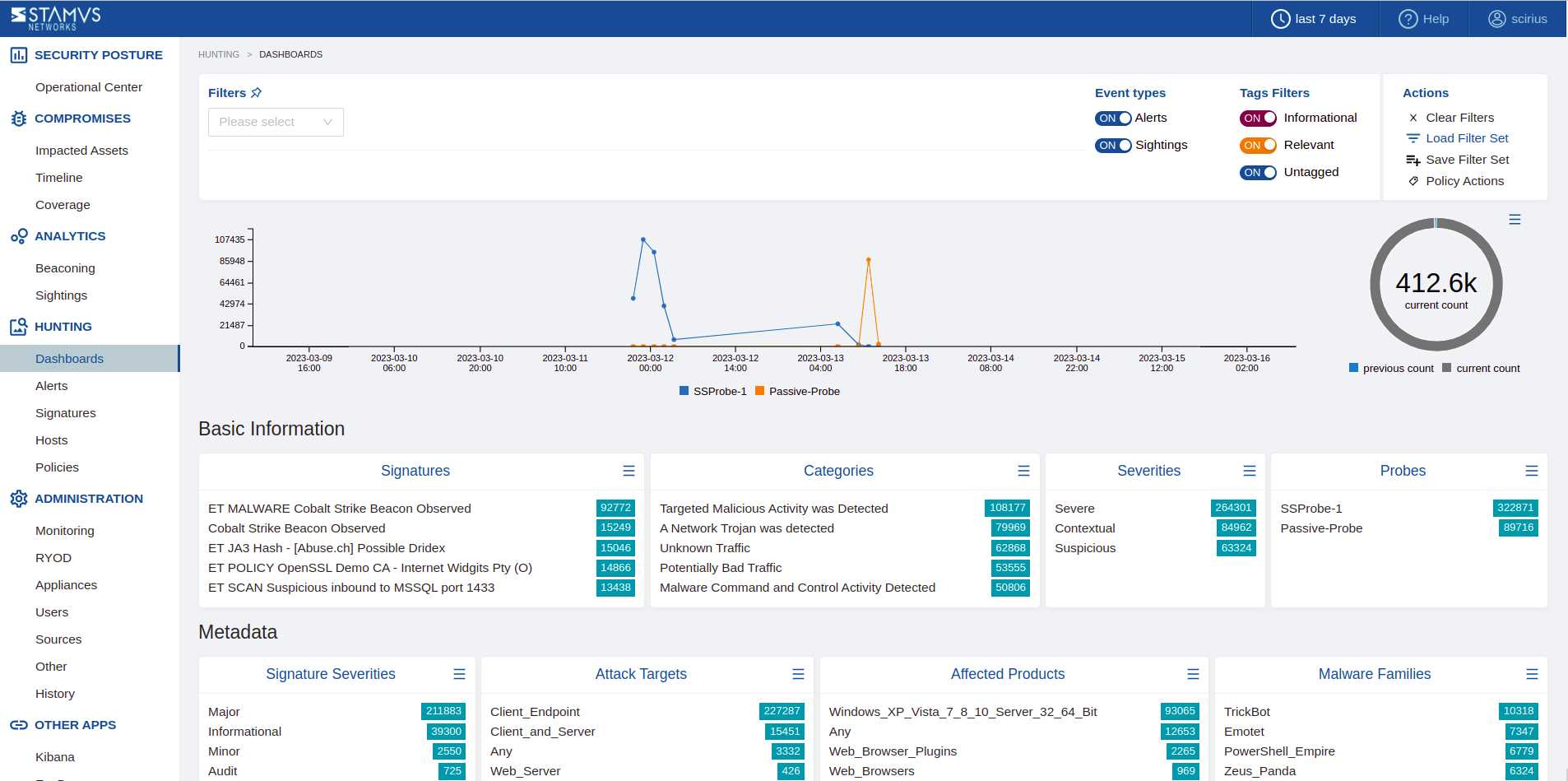The height and width of the screenshot is (781, 1568).
Task: Open the scirius user menu
Action: pos(1518,19)
